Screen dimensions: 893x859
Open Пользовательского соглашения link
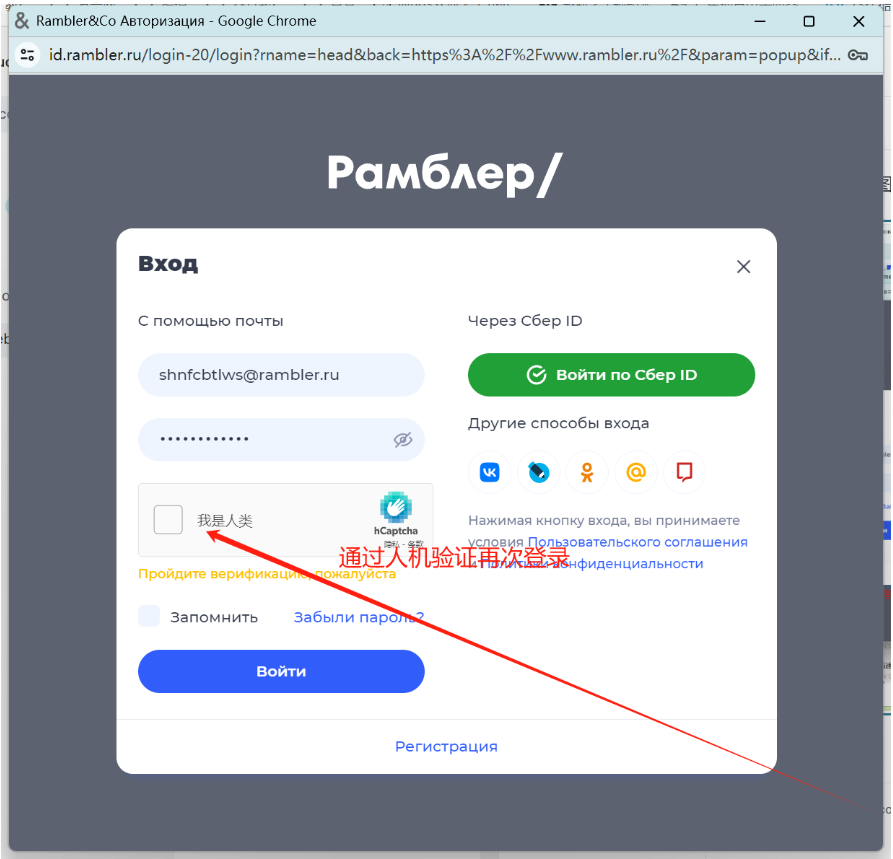(638, 542)
